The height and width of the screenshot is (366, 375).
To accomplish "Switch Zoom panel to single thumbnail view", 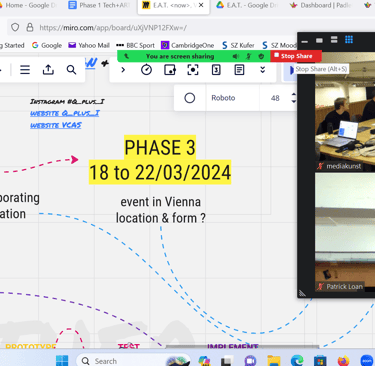I will [x=319, y=40].
